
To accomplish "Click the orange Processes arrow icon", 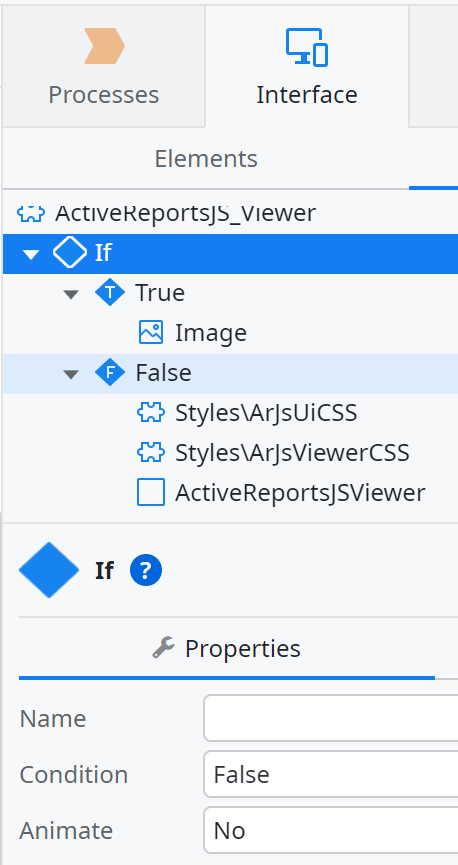I will 104,45.
